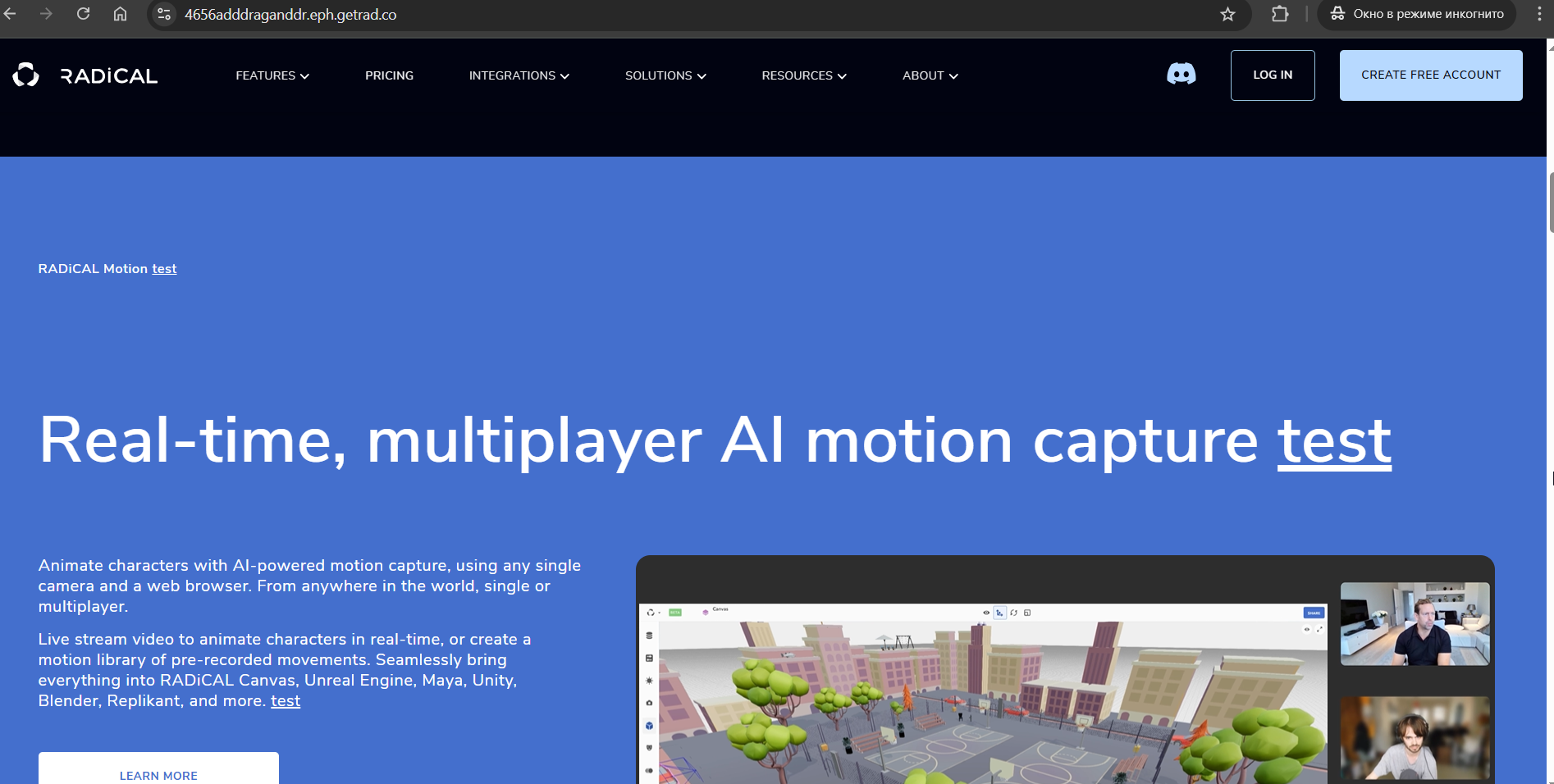Expand the ABOUT menu
This screenshot has height=784, width=1554.
[930, 75]
